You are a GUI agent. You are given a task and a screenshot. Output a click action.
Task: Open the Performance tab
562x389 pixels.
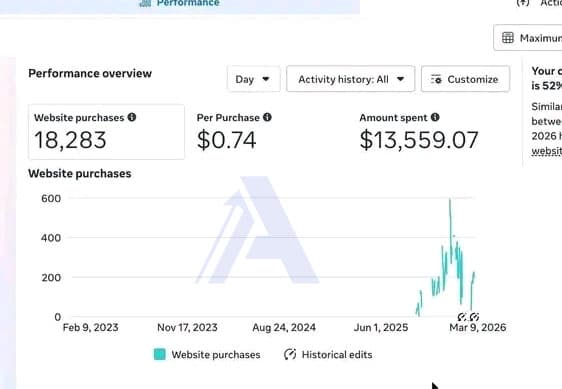click(x=180, y=4)
